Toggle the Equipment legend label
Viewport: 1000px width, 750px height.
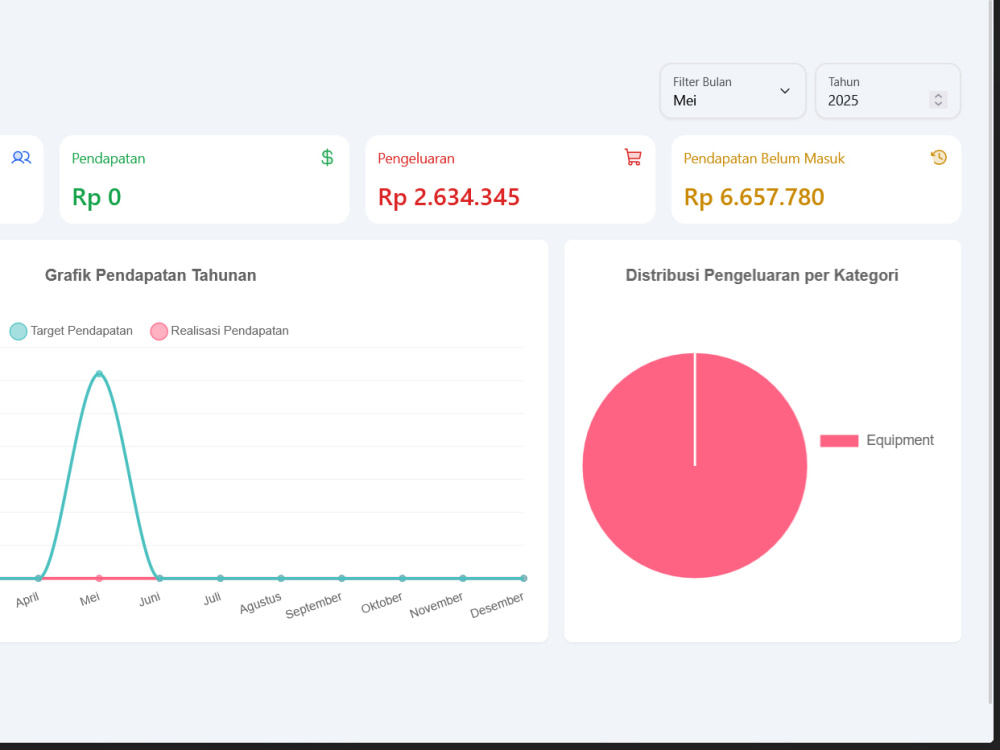coord(899,440)
